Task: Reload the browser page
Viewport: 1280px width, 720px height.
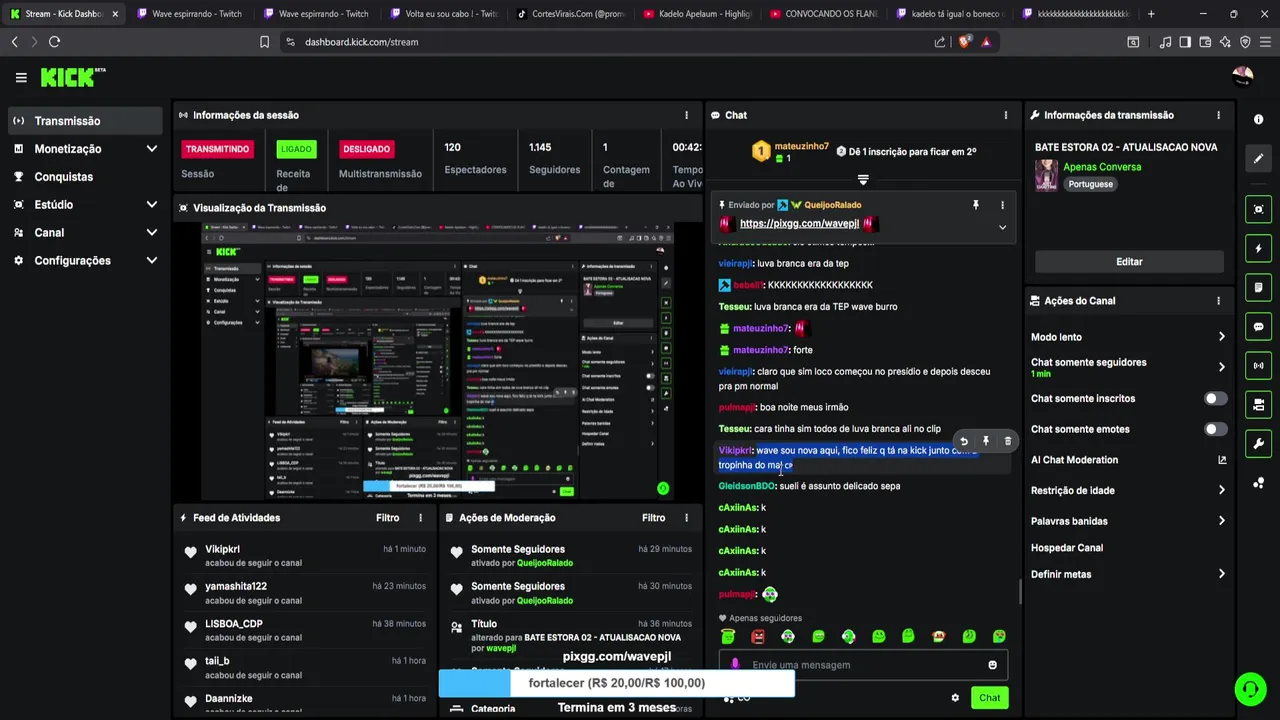Action: [54, 42]
